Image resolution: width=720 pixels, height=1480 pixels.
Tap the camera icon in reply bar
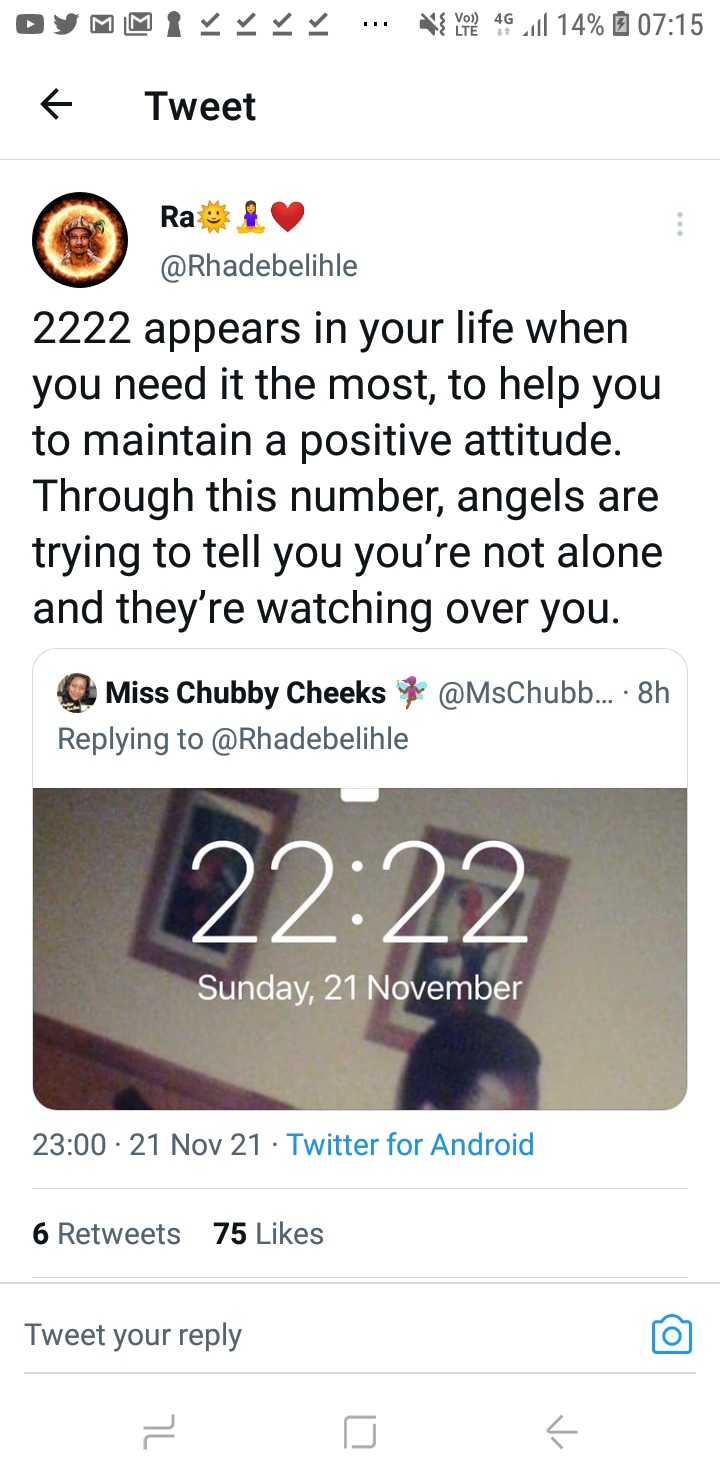(x=671, y=1334)
